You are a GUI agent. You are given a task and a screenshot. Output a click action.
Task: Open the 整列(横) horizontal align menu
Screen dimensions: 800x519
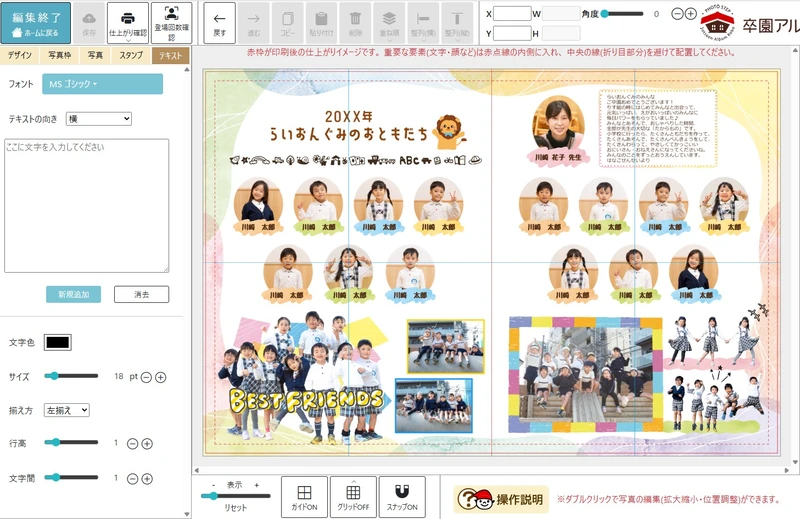click(x=423, y=23)
